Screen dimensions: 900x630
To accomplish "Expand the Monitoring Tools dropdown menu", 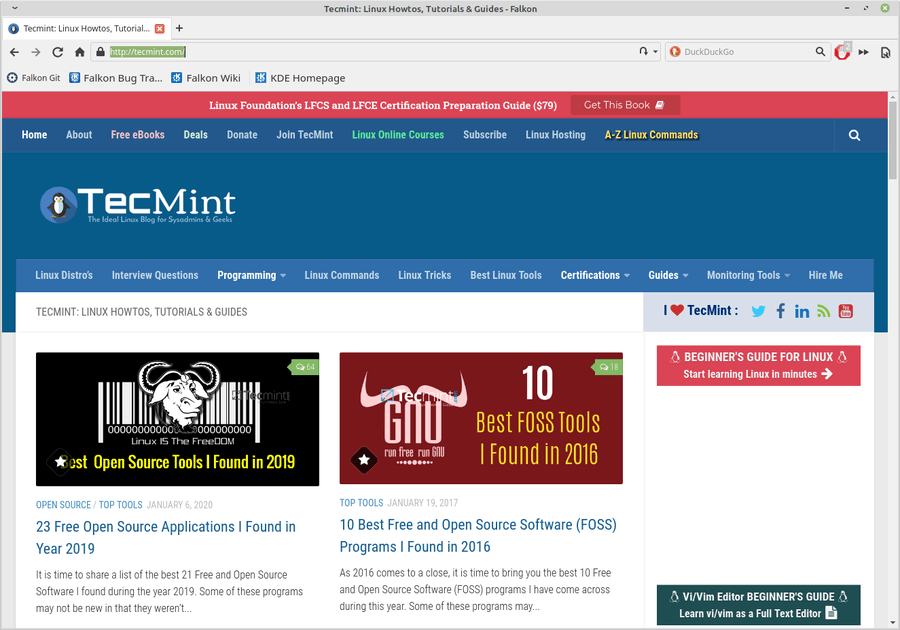I will [748, 275].
